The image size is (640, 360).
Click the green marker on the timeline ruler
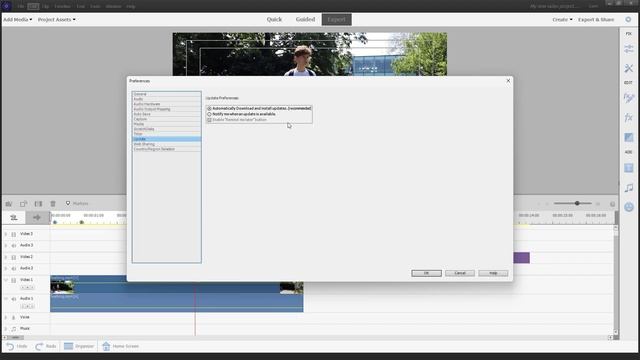(82, 222)
